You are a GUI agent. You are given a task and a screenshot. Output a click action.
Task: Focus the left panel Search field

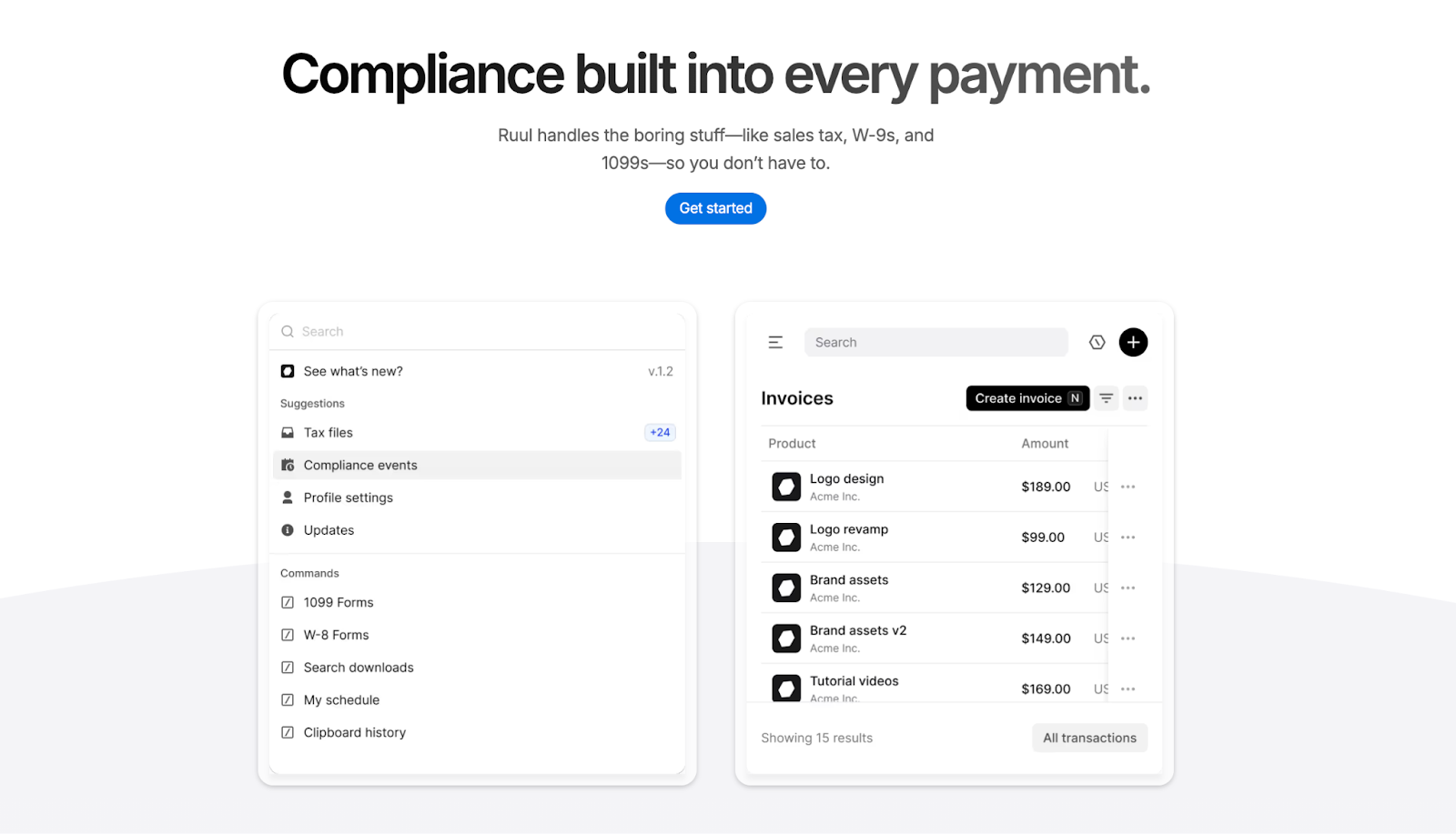tap(477, 332)
